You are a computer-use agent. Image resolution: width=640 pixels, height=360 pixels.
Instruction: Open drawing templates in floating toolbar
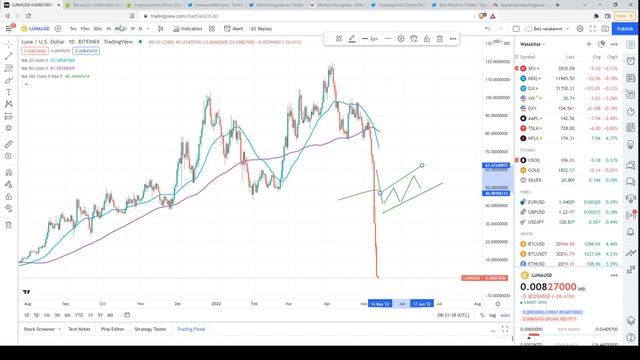(x=339, y=39)
